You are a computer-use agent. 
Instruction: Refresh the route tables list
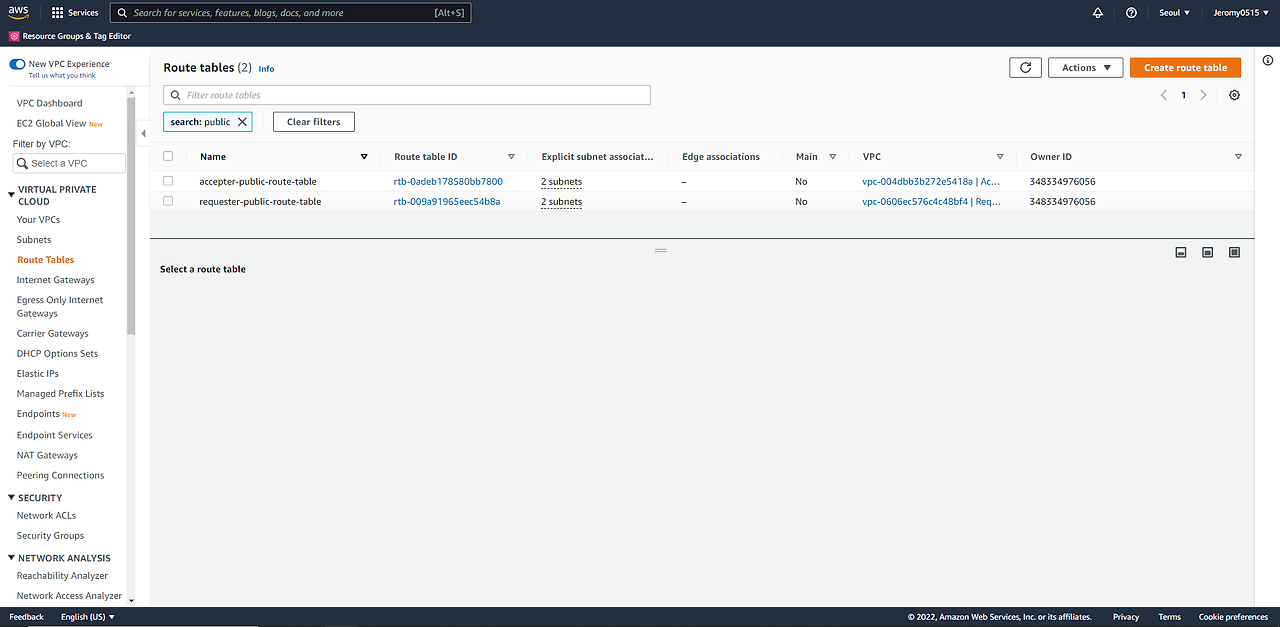coord(1025,68)
